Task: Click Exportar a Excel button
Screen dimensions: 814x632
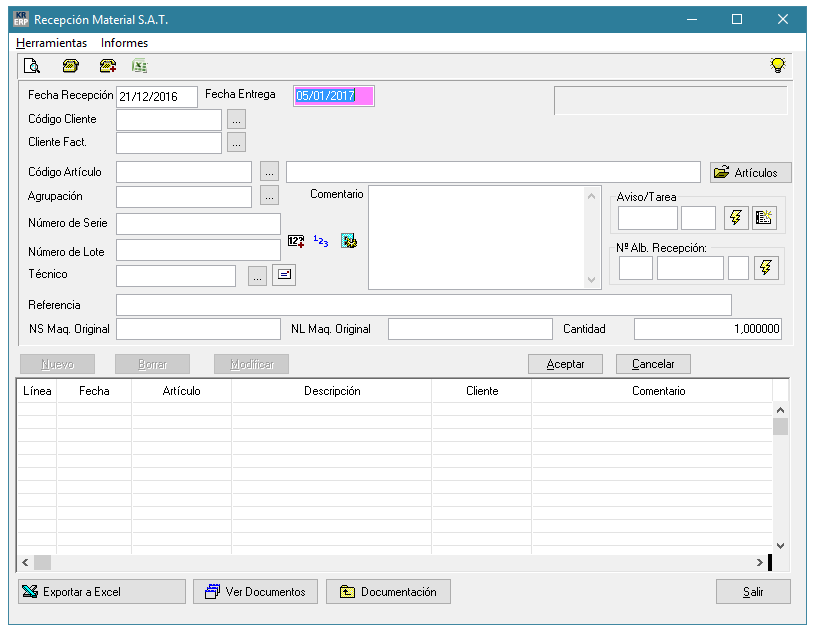Action: [x=102, y=591]
